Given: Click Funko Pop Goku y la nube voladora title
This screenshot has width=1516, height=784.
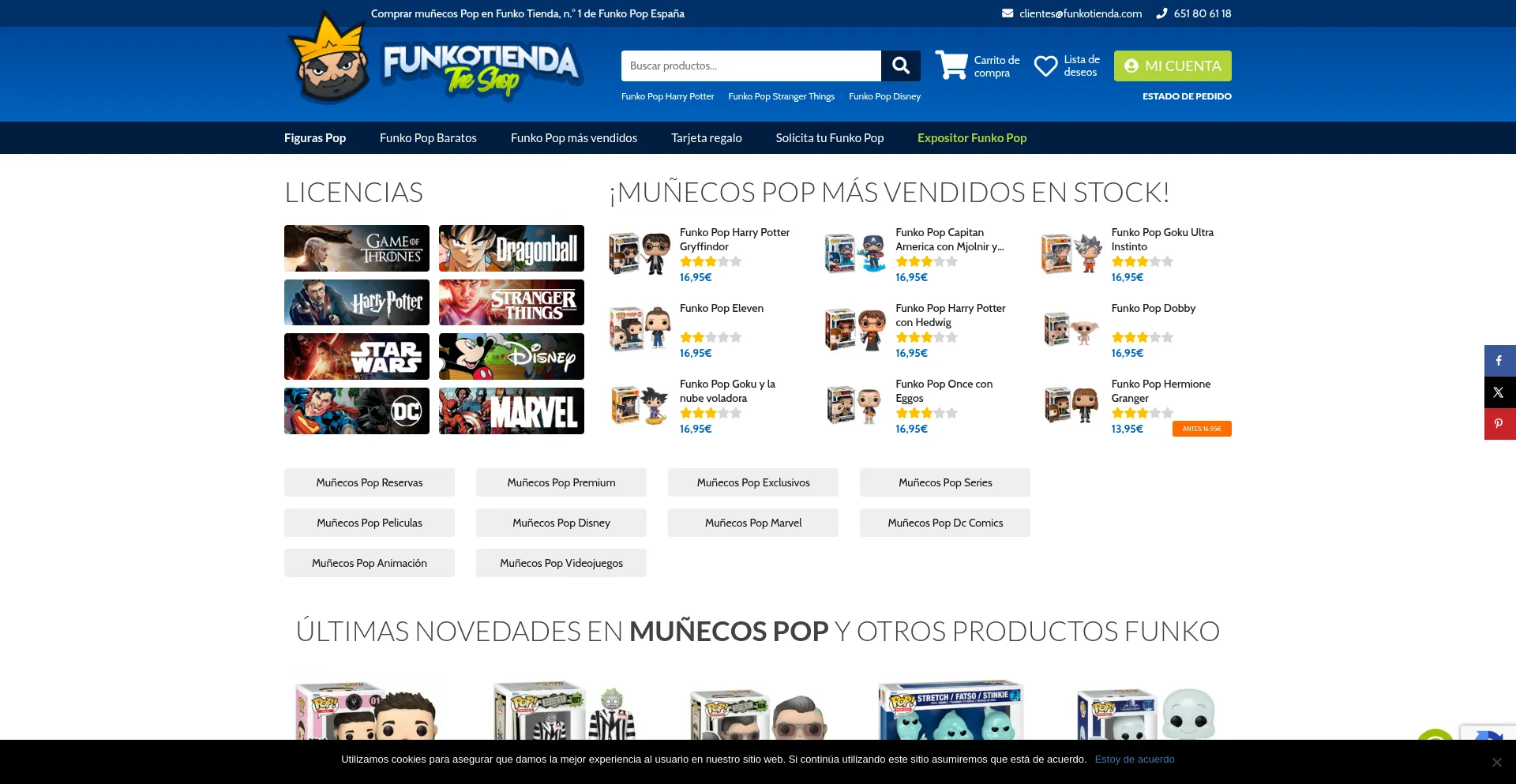Looking at the screenshot, I should [x=727, y=391].
